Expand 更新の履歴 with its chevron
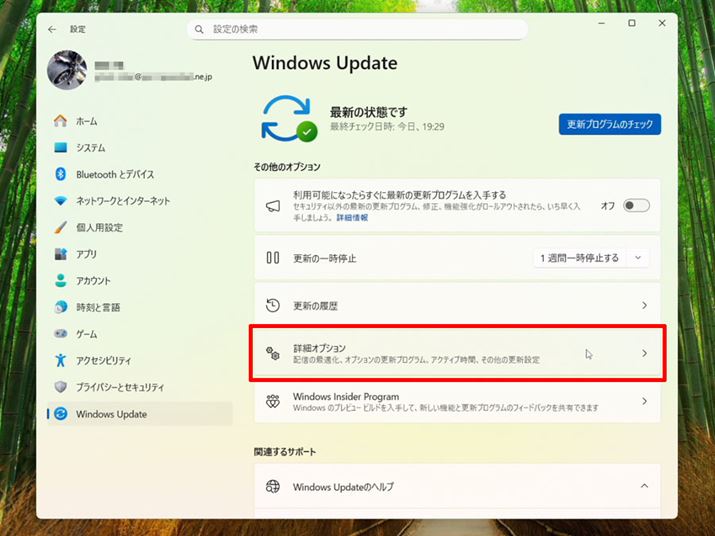This screenshot has height=536, width=715. (644, 305)
